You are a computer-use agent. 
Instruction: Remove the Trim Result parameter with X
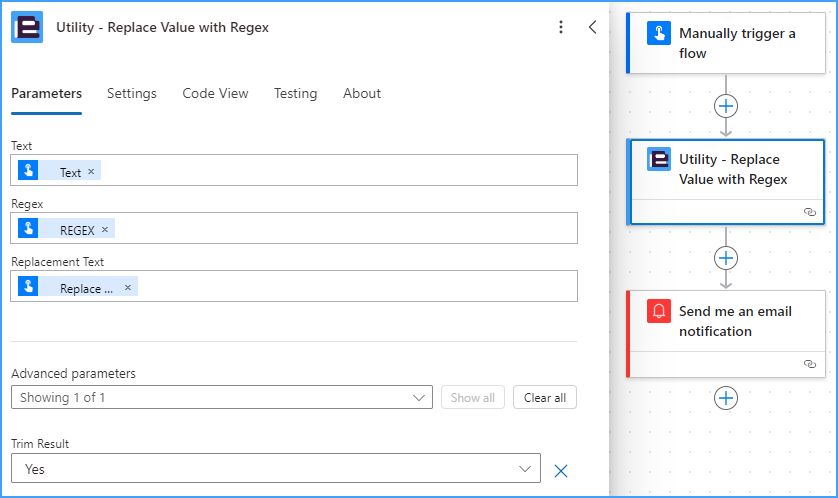point(561,471)
